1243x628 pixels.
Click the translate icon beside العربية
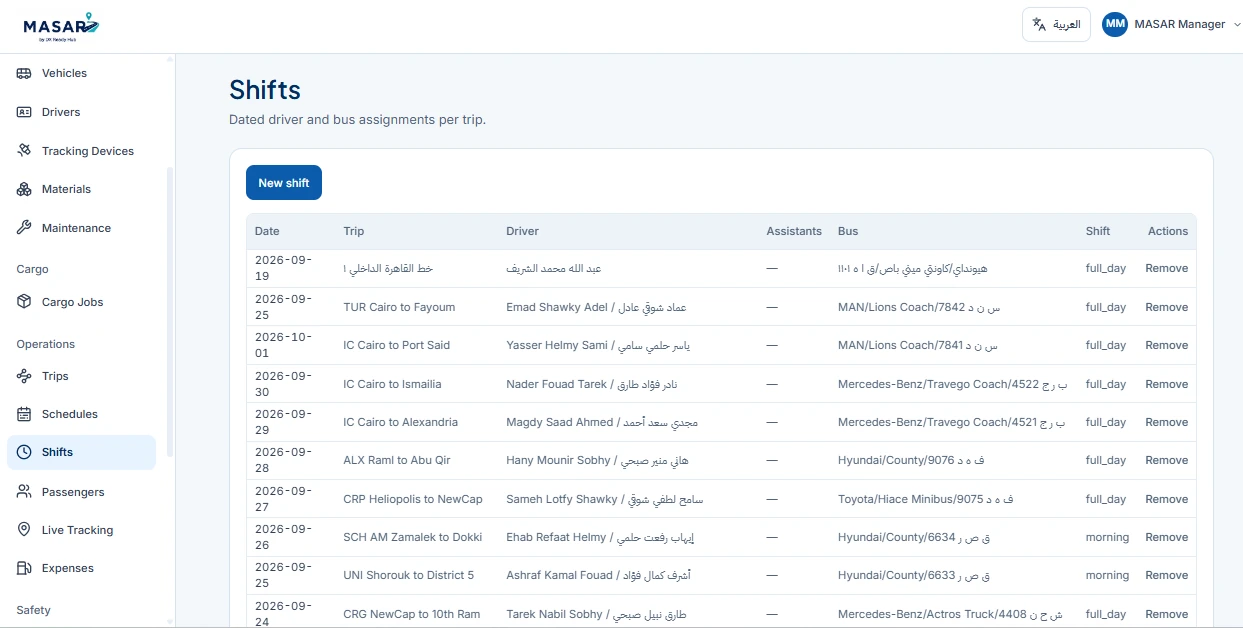pyautogui.click(x=1039, y=24)
